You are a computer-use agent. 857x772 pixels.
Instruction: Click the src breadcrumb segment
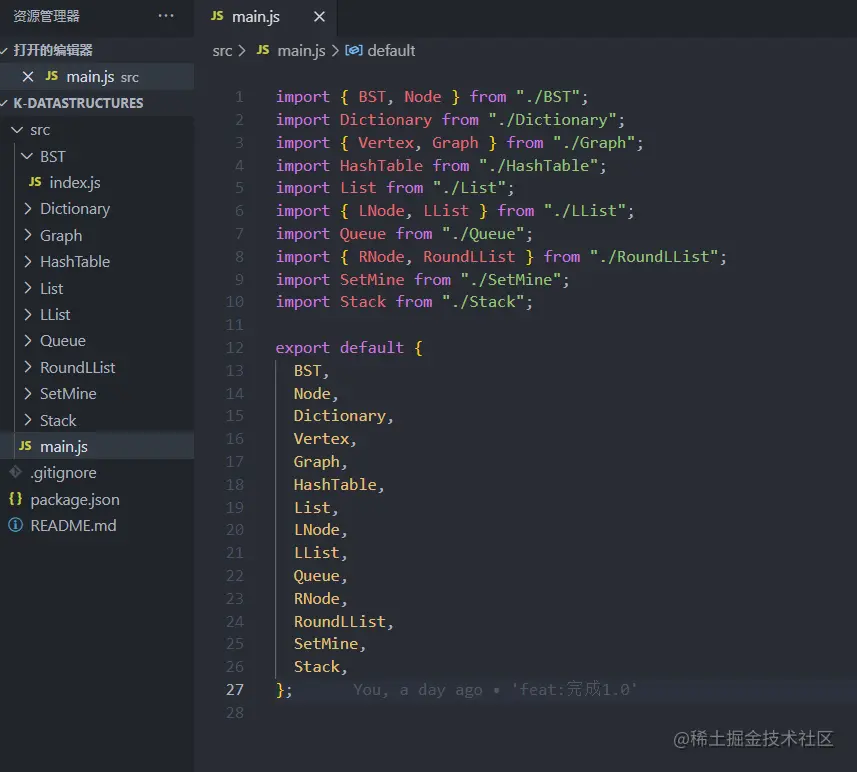point(222,51)
